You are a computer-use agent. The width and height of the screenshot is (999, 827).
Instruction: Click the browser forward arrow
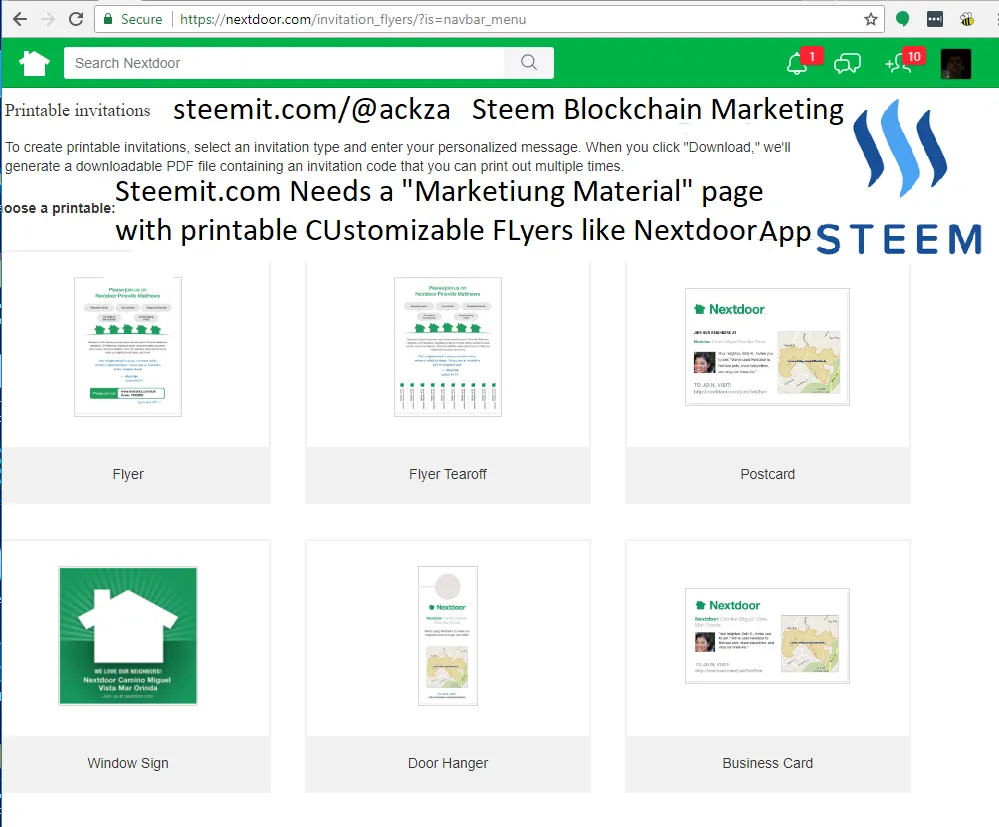48,19
